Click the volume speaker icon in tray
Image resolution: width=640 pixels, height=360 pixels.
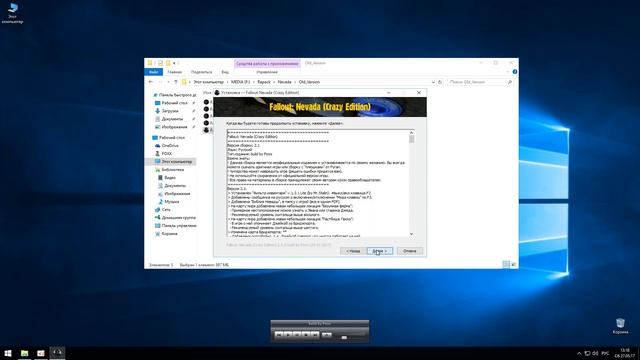point(595,353)
